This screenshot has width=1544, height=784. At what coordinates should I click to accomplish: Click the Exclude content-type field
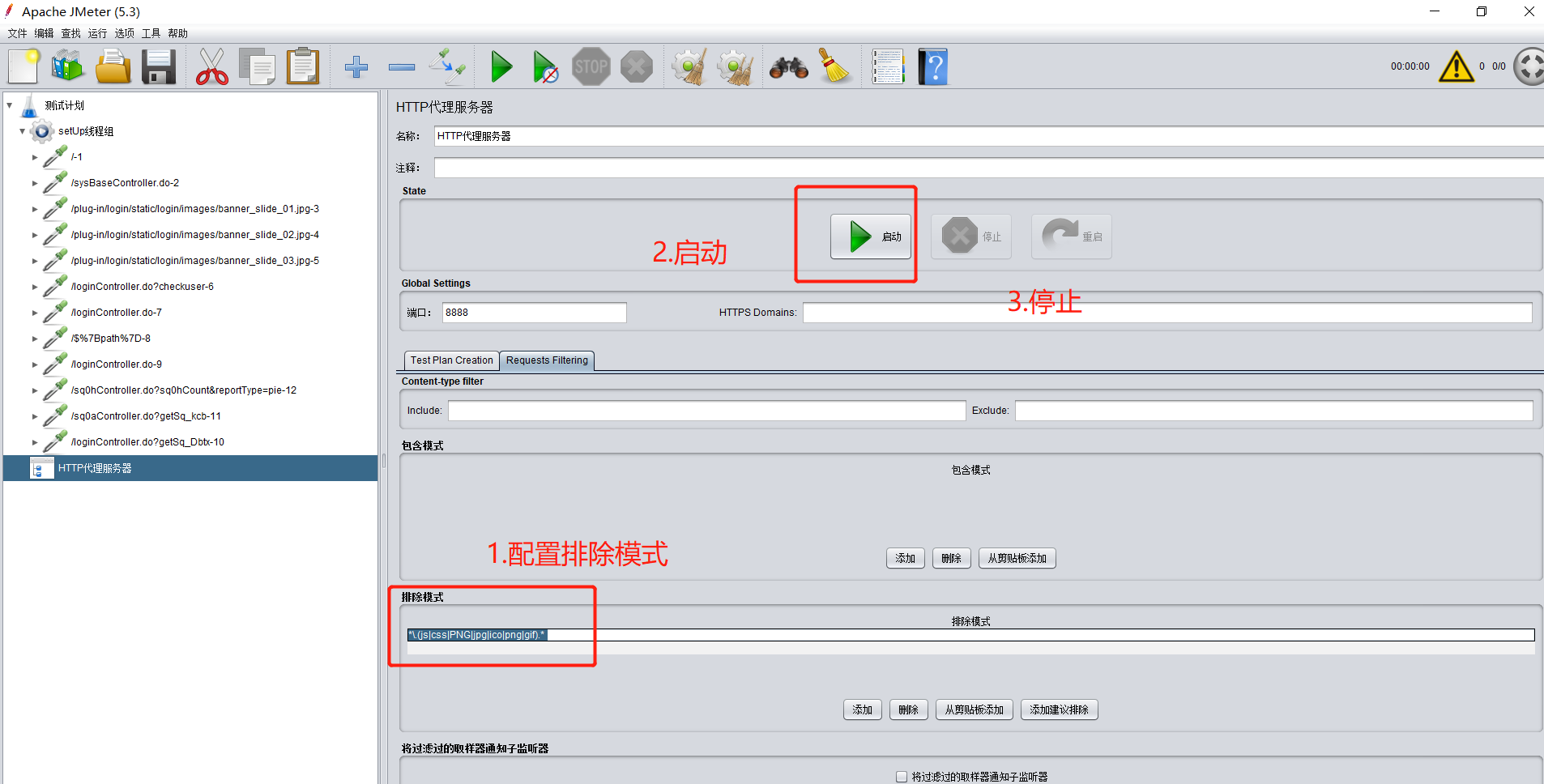click(1274, 411)
